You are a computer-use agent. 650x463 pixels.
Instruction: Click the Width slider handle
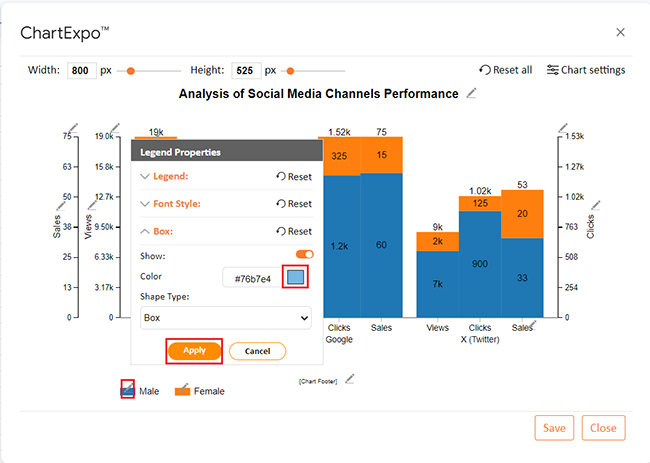pos(131,71)
